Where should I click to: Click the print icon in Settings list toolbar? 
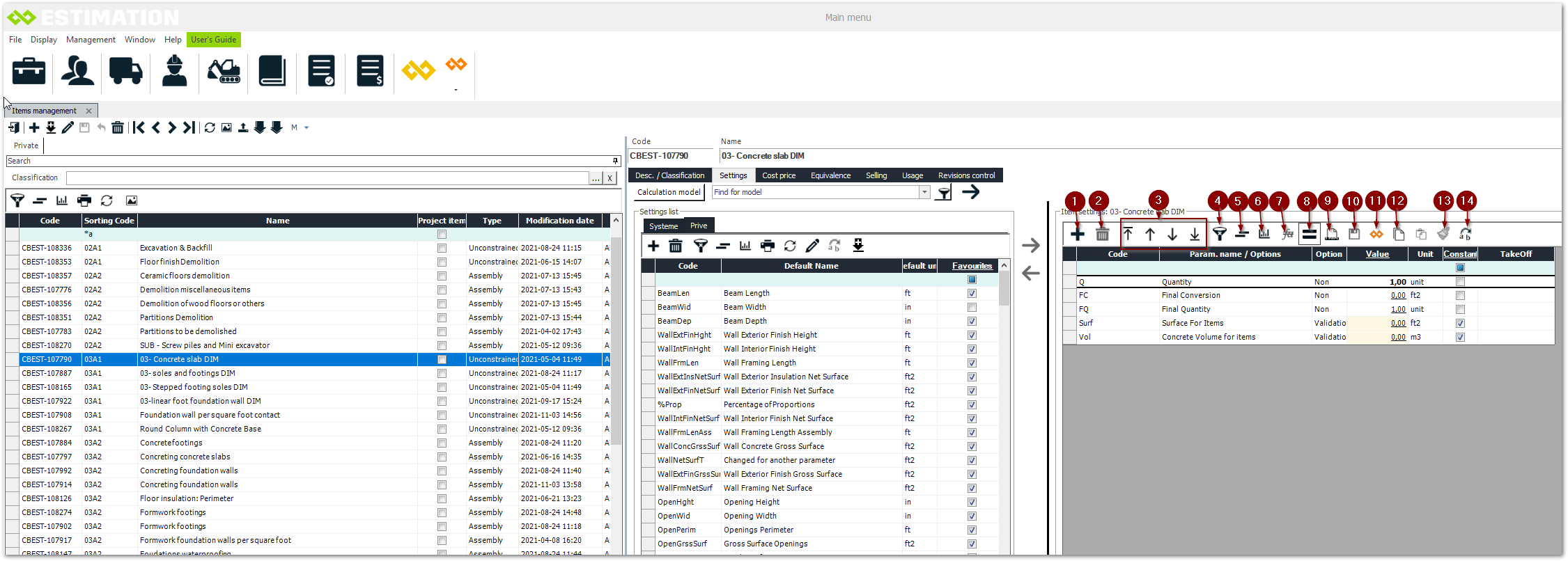tap(768, 246)
